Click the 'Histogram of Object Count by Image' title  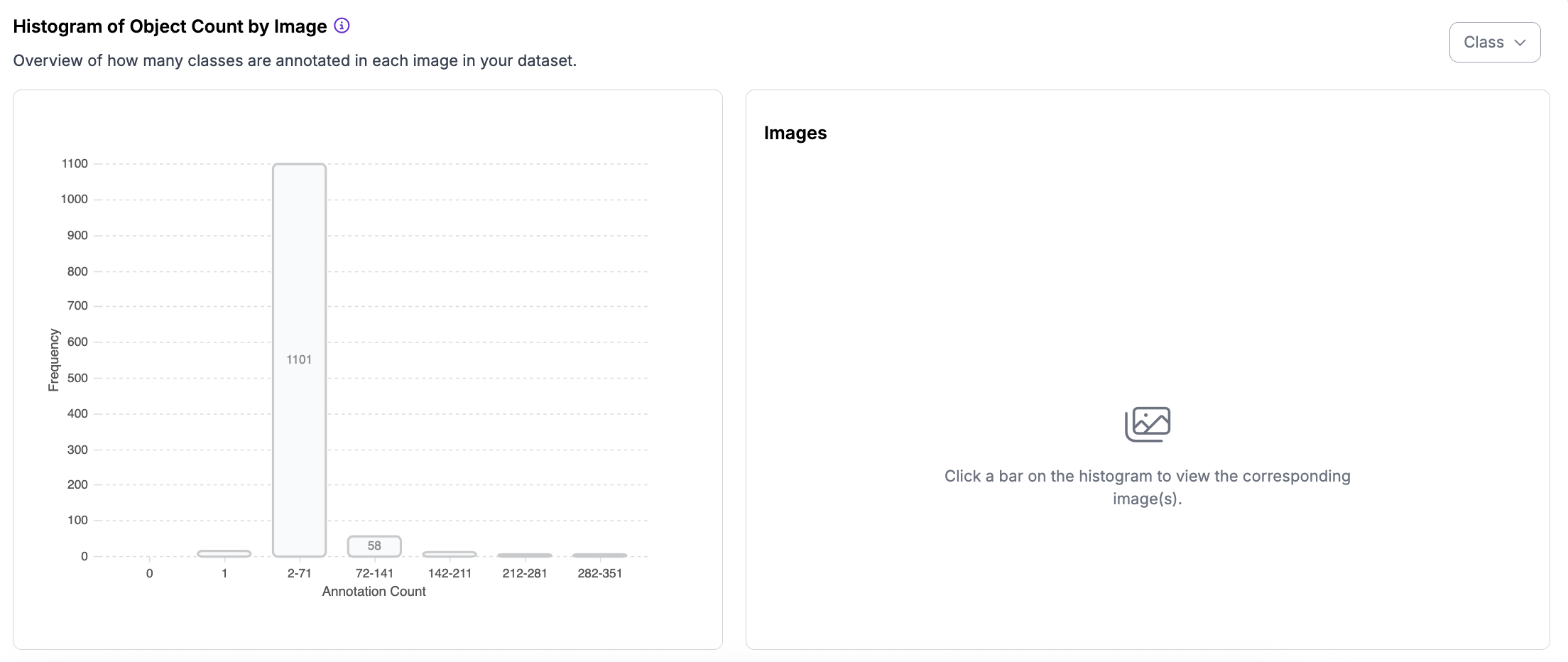click(x=170, y=26)
